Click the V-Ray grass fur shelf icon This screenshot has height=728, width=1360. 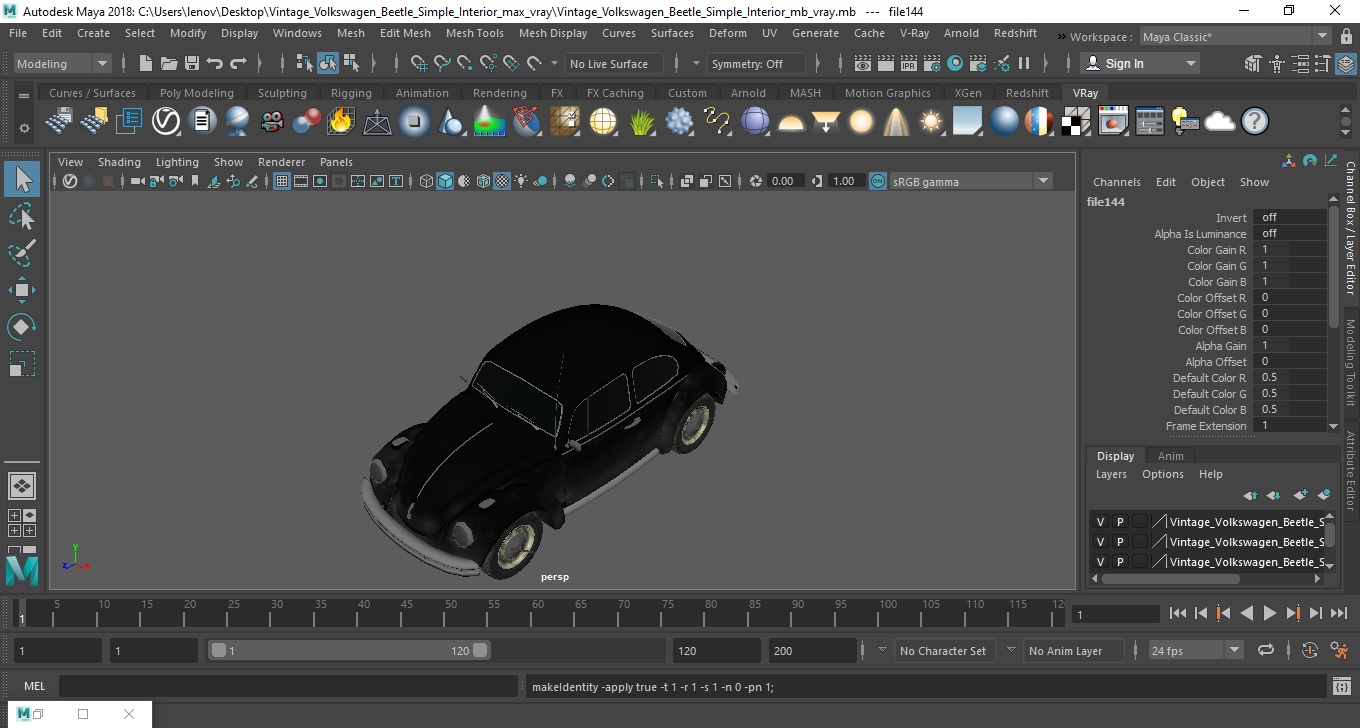click(x=642, y=122)
